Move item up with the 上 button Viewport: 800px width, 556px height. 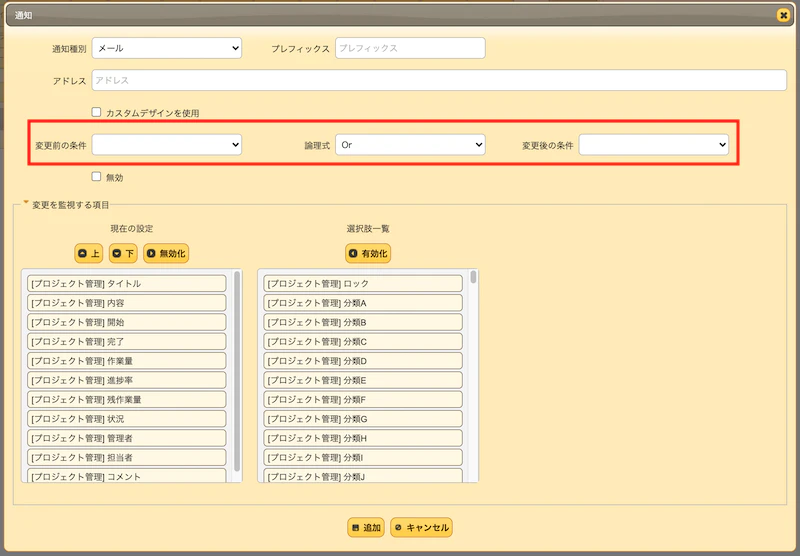89,253
